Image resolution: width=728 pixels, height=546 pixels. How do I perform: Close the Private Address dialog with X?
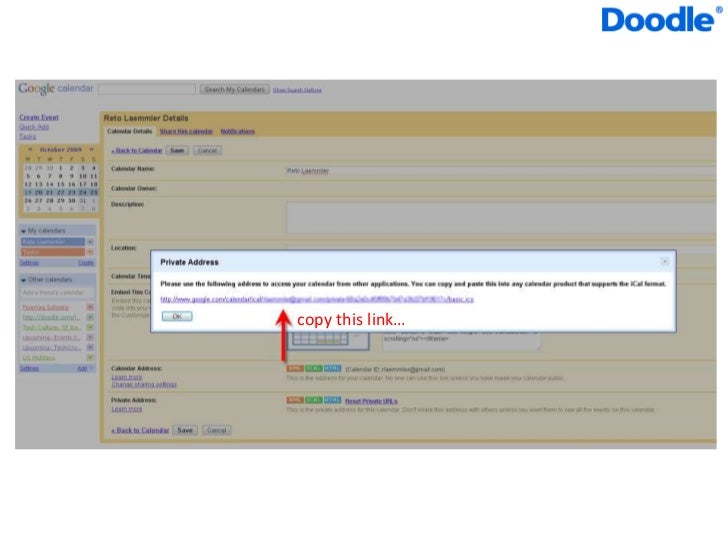point(665,262)
